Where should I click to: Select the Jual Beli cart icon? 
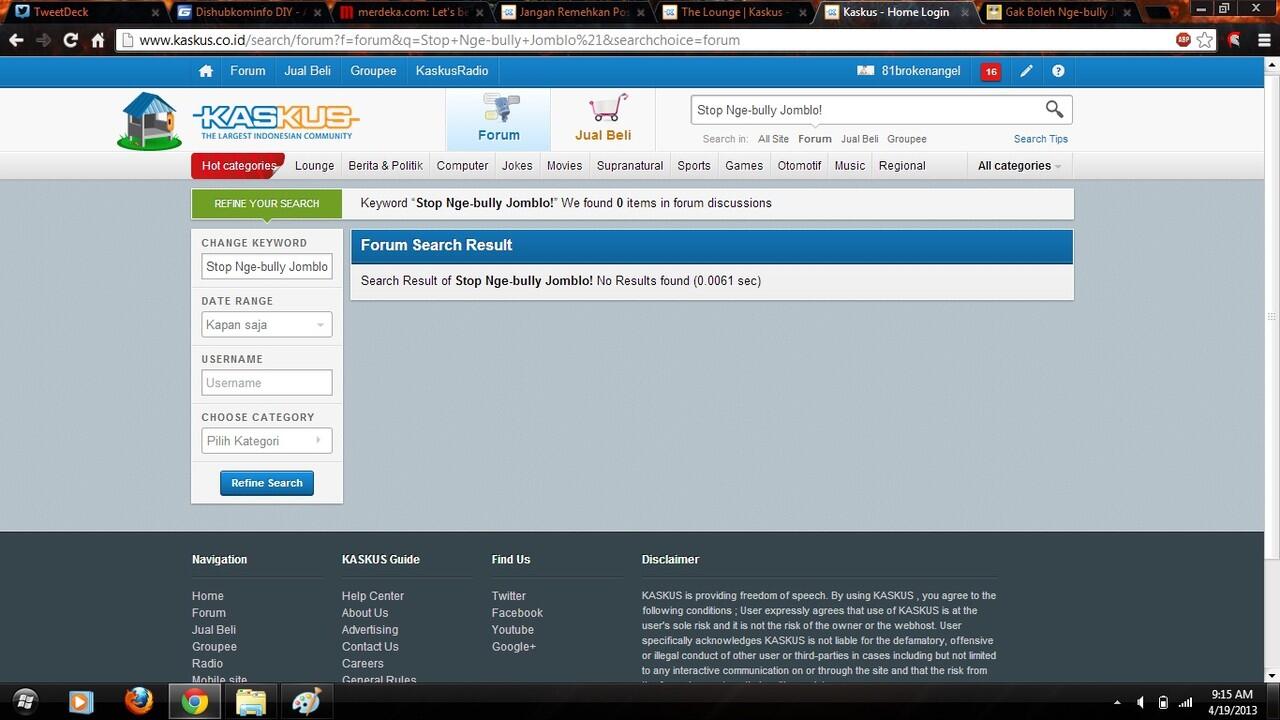tap(603, 119)
